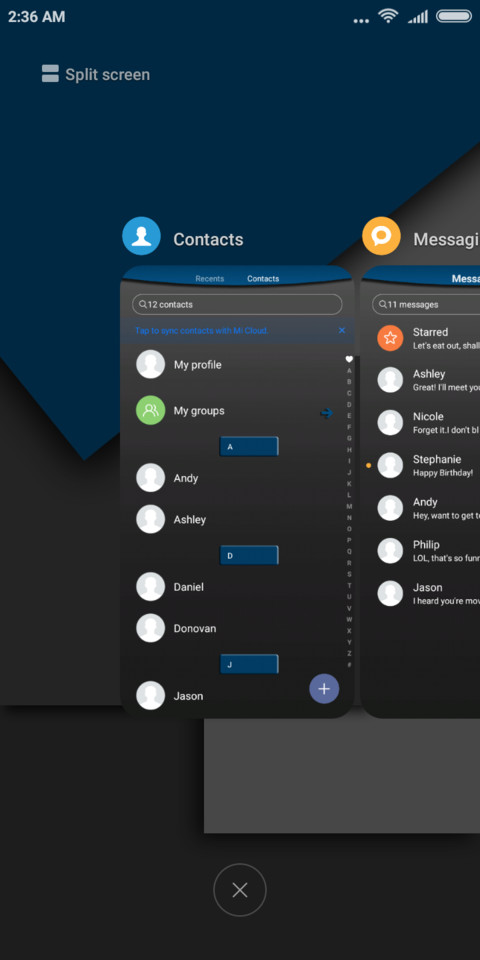This screenshot has height=960, width=480.
Task: Tap the Split screen icon
Action: click(50, 73)
